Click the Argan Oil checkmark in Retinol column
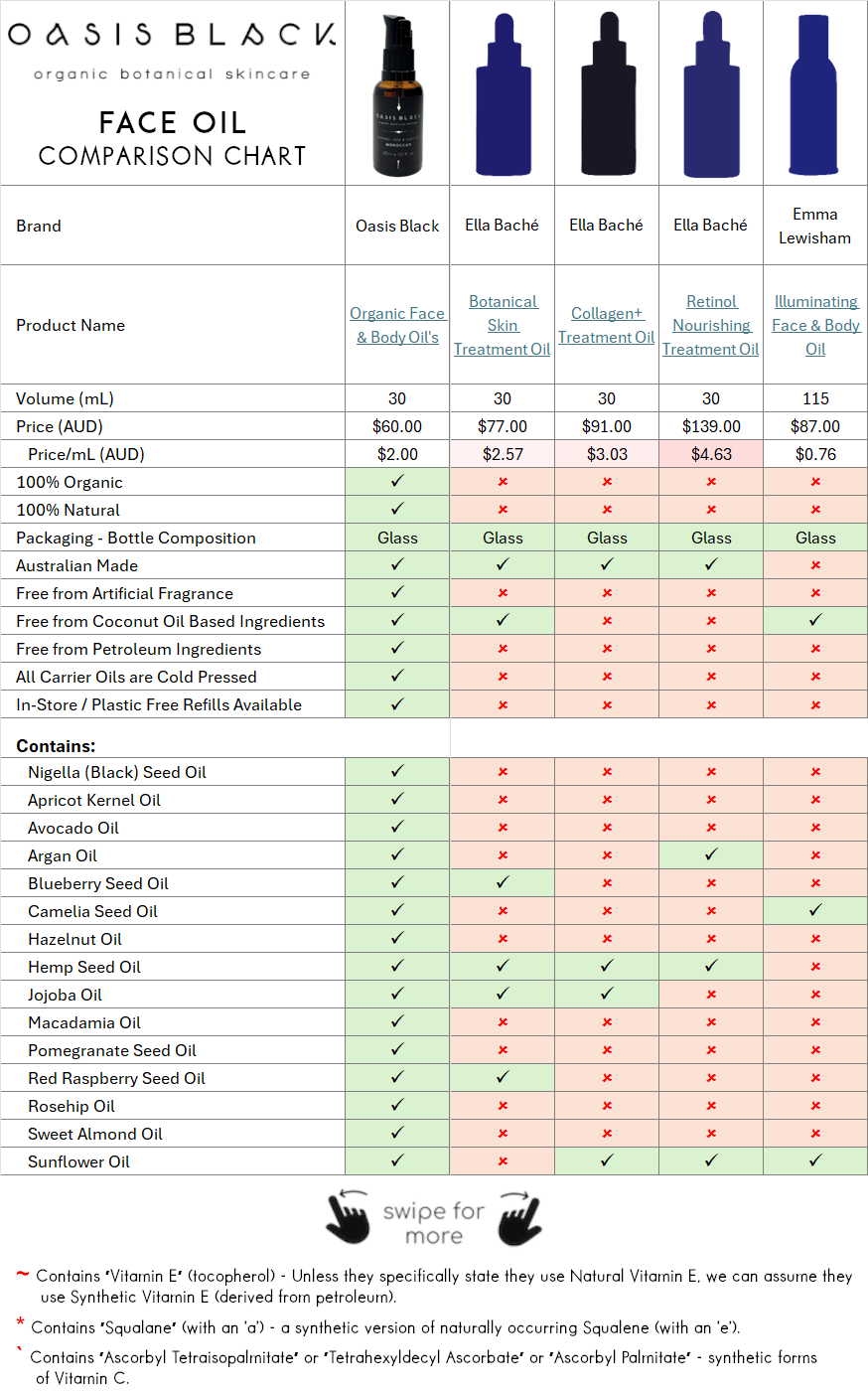868x1391 pixels. (711, 854)
